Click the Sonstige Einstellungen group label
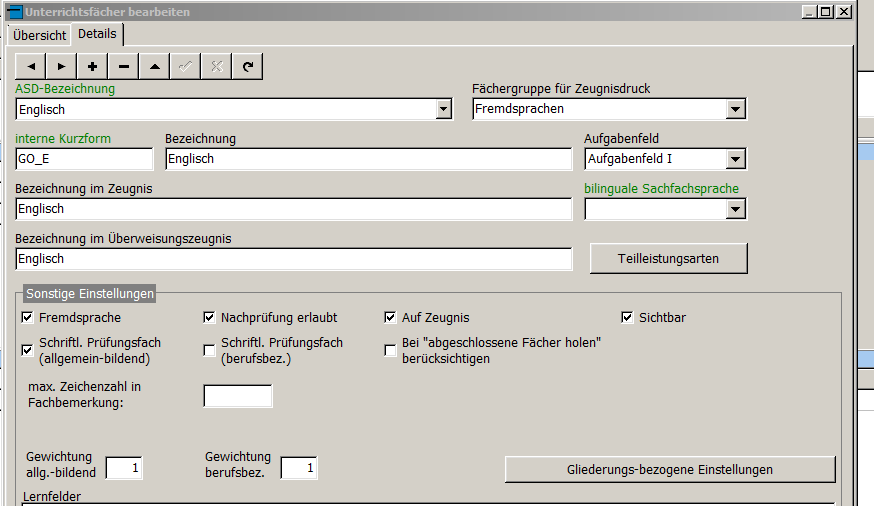 (x=90, y=294)
